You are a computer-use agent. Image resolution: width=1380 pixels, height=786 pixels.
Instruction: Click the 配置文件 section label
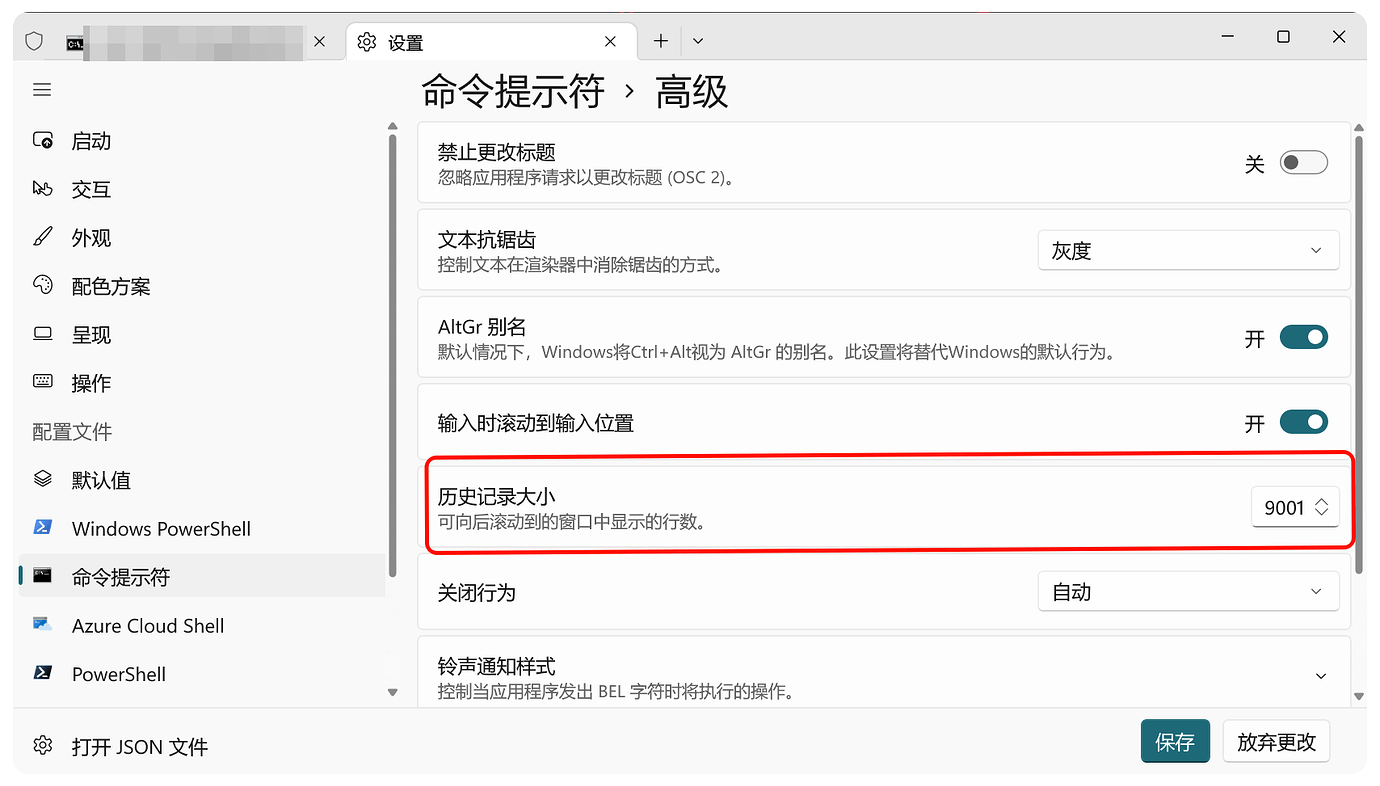(x=72, y=431)
